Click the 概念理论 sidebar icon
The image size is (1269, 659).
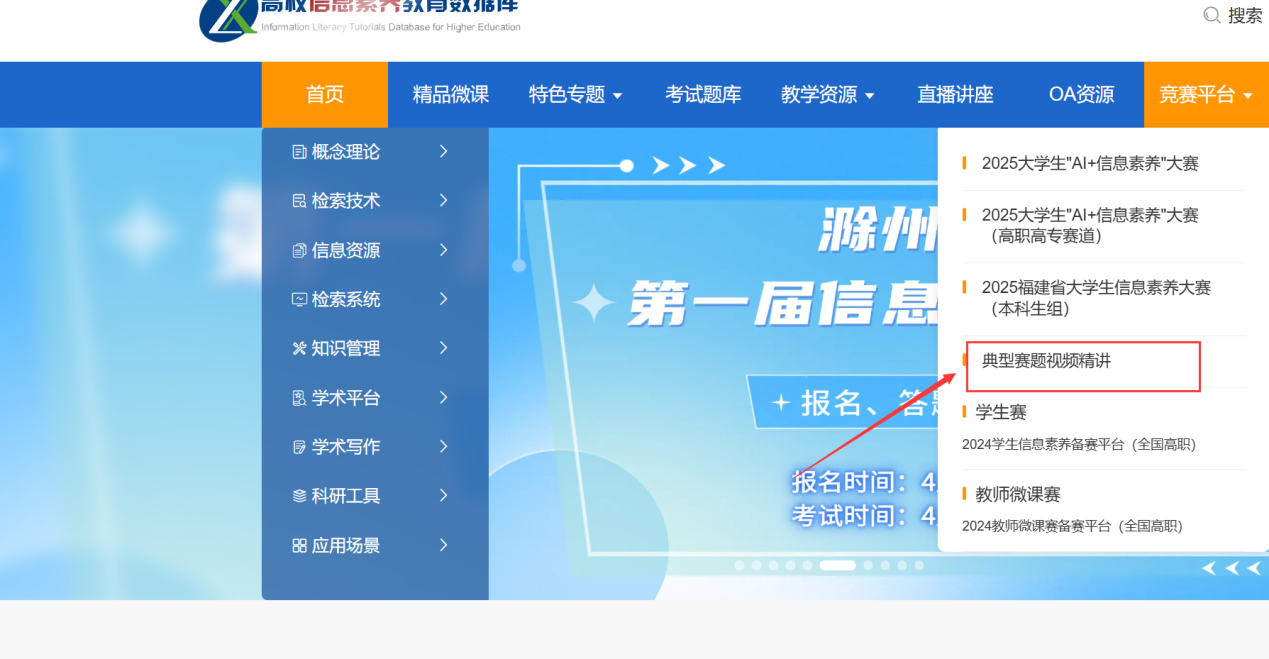(x=299, y=152)
